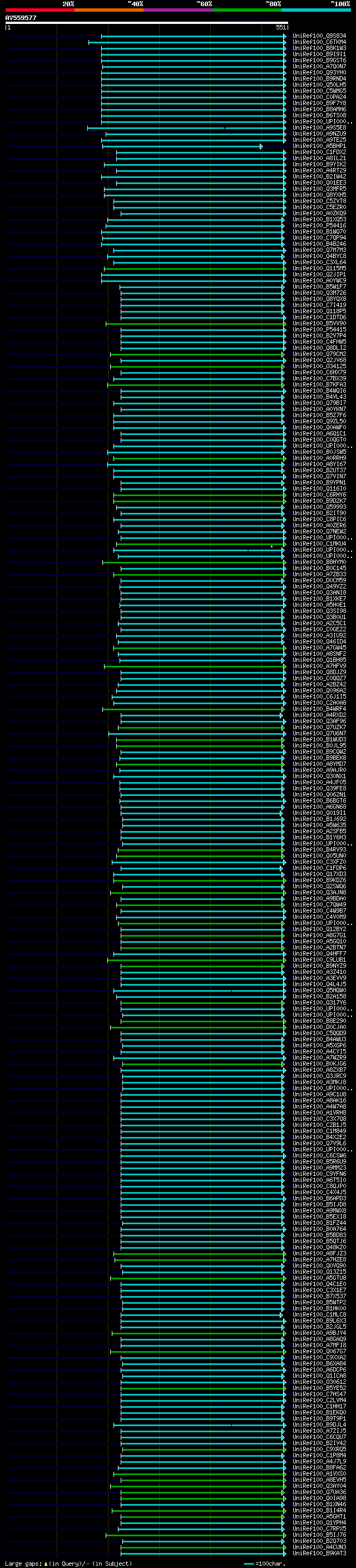The width and height of the screenshot is (356, 1568).
Task: Select the UniRef100_Q30NX1 label
Action: 319,776
